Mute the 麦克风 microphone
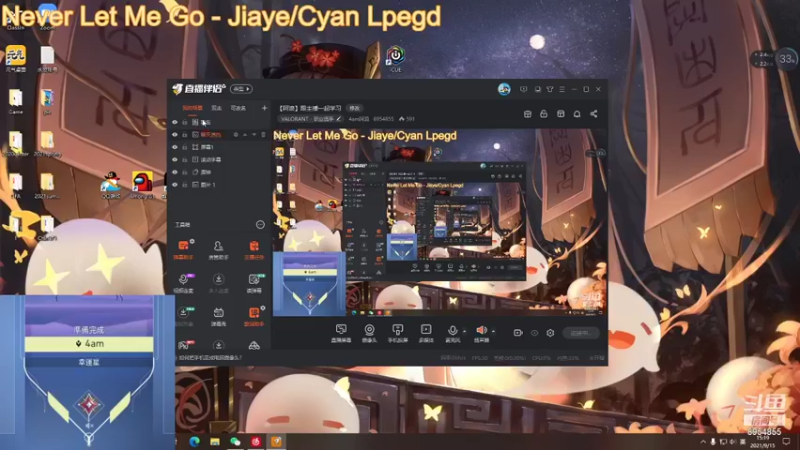The height and width of the screenshot is (450, 800). [x=452, y=333]
